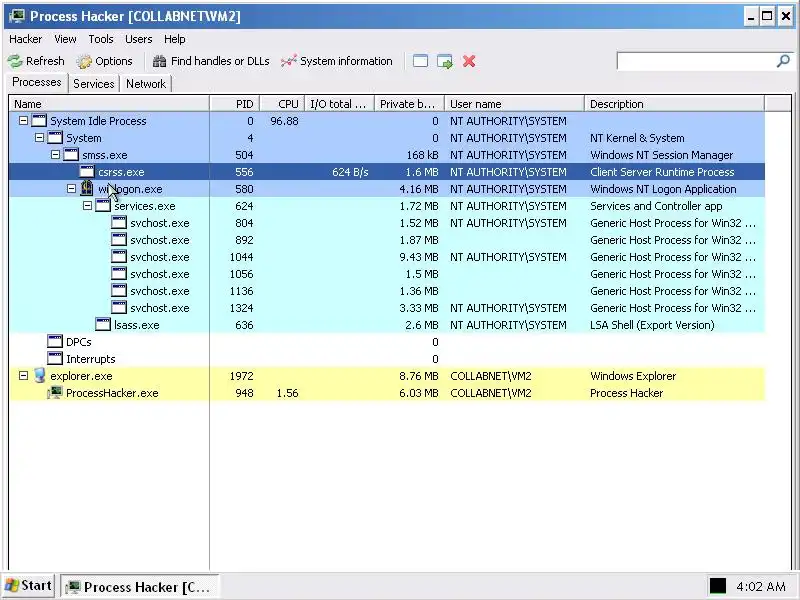Open the Help menu
800x600 pixels.
coord(174,39)
